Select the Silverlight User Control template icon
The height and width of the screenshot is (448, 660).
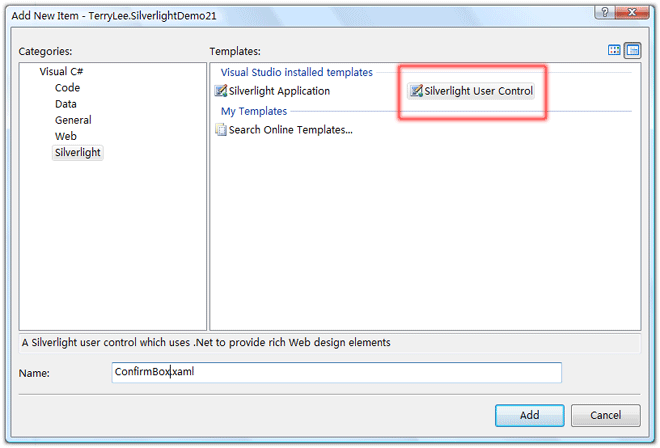(416, 91)
